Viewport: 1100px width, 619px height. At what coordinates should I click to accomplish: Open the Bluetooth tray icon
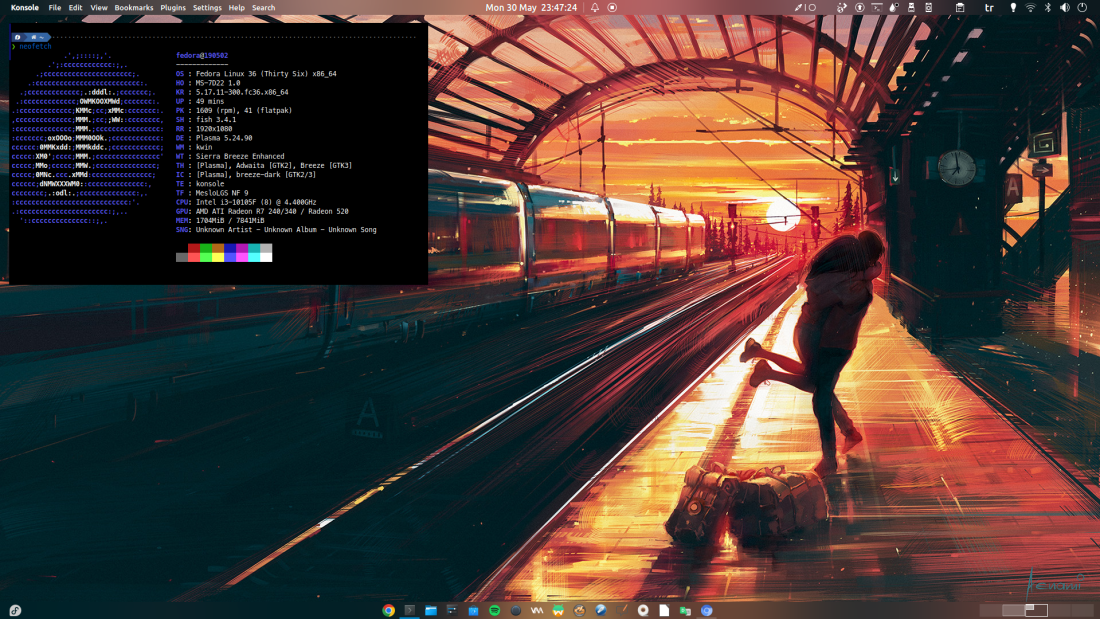pyautogui.click(x=1047, y=8)
